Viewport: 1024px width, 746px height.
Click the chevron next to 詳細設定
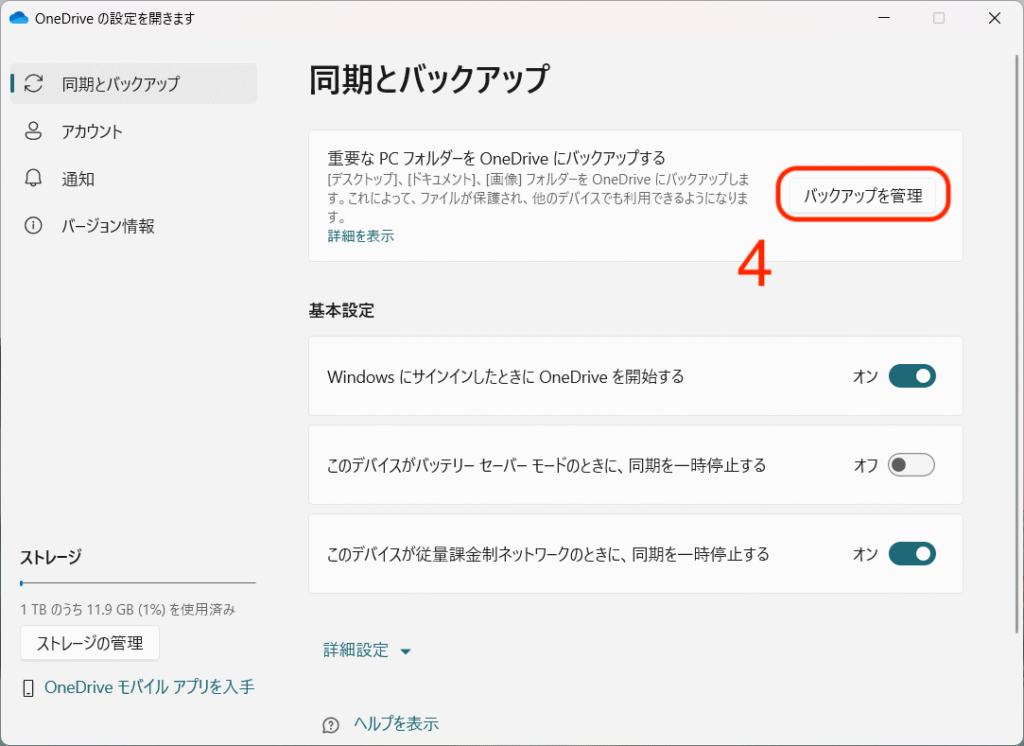[x=406, y=651]
